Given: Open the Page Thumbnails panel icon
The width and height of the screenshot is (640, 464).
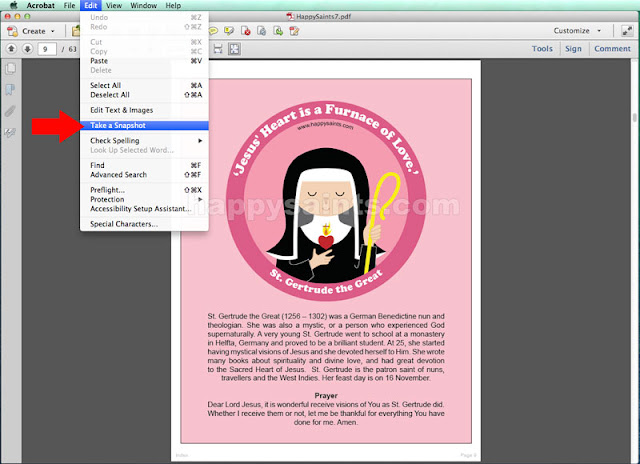Looking at the screenshot, I should tap(11, 69).
